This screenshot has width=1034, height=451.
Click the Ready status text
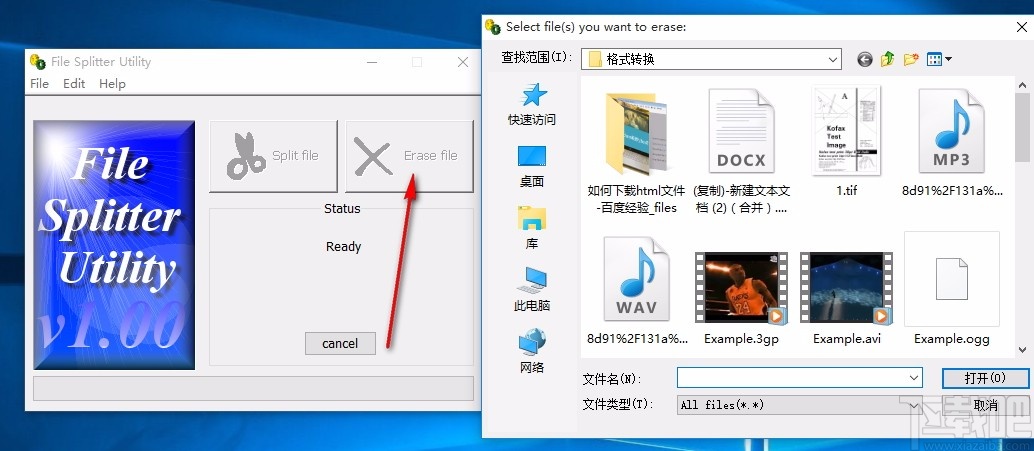(344, 247)
